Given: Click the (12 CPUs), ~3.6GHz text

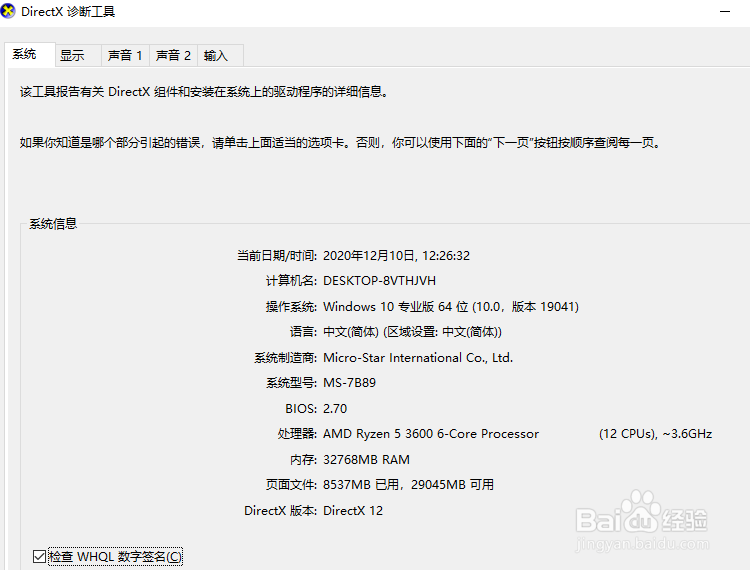Looking at the screenshot, I should [655, 434].
